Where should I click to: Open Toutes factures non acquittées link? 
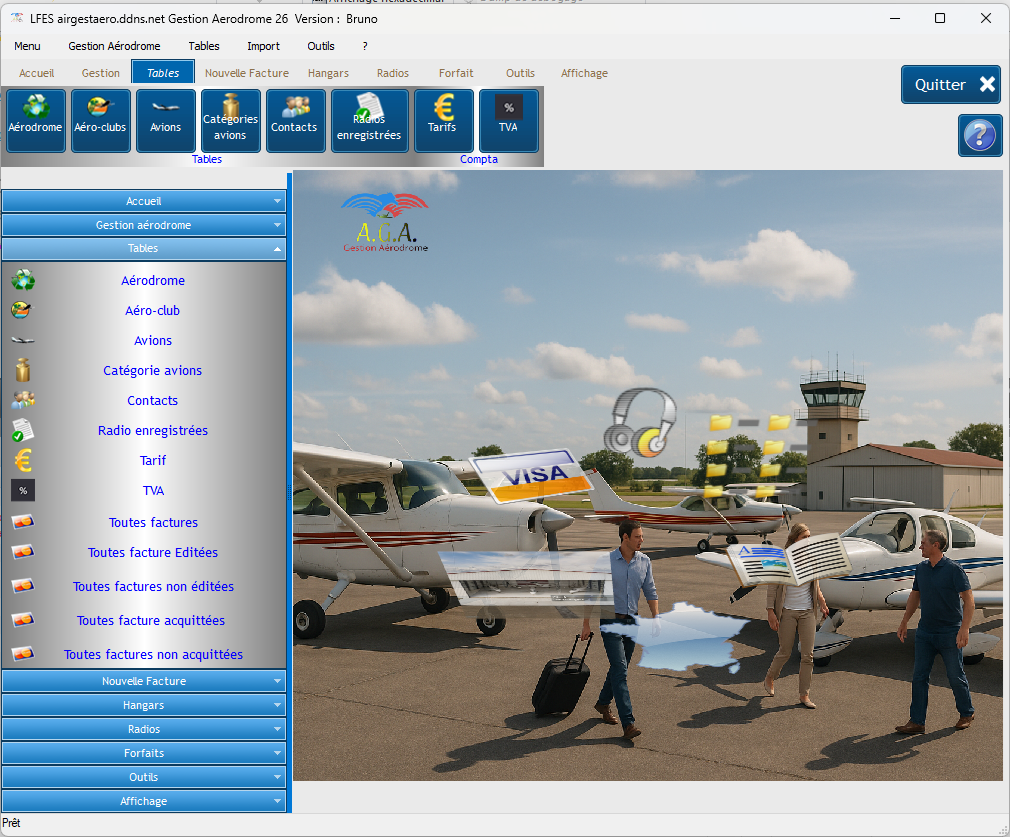pyautogui.click(x=153, y=655)
